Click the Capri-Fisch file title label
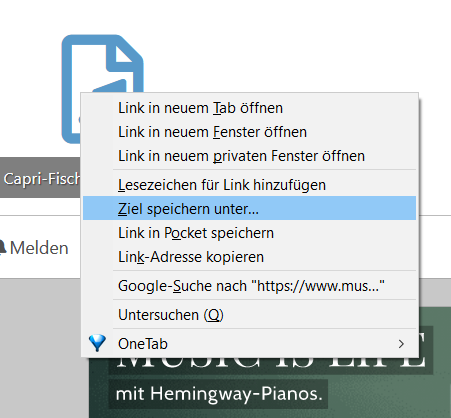This screenshot has width=451, height=418. point(42,179)
